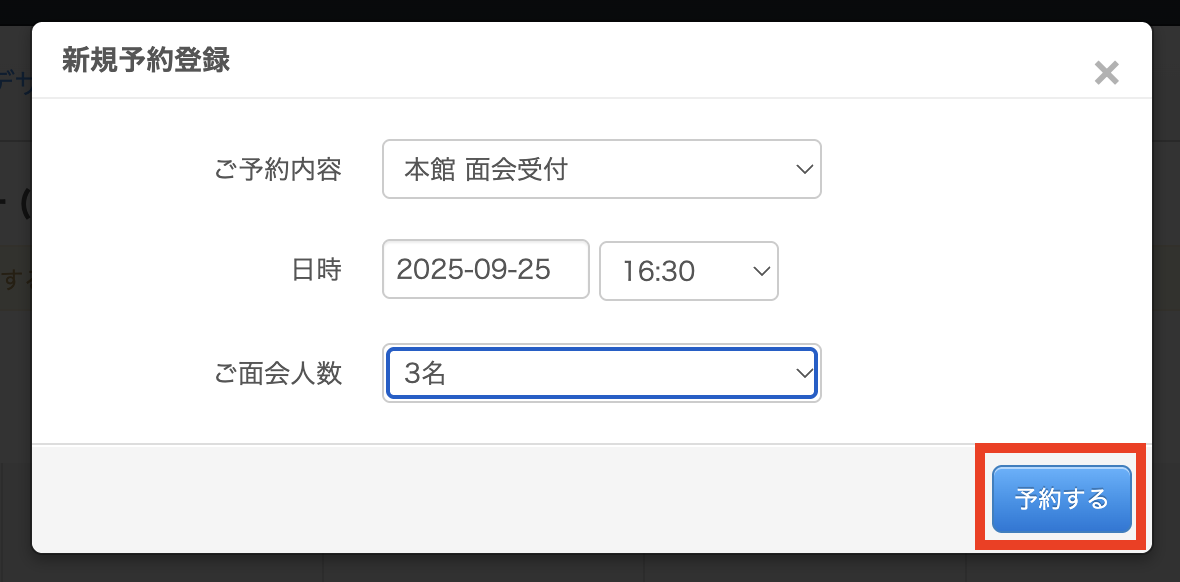The image size is (1180, 582).
Task: Click the chevron arrow beside the 16:30 time
Action: [761, 271]
